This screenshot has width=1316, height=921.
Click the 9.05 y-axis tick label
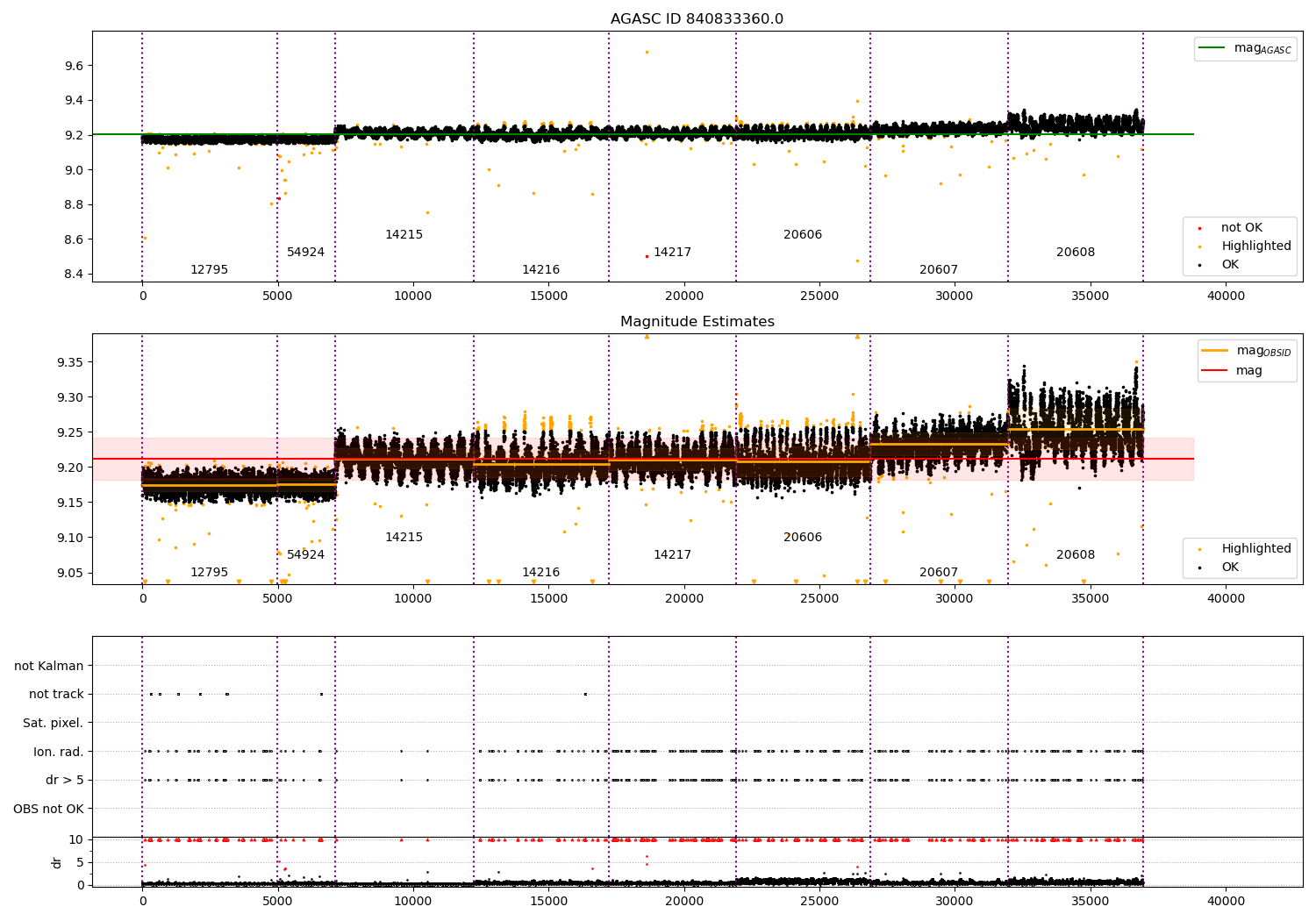point(70,574)
